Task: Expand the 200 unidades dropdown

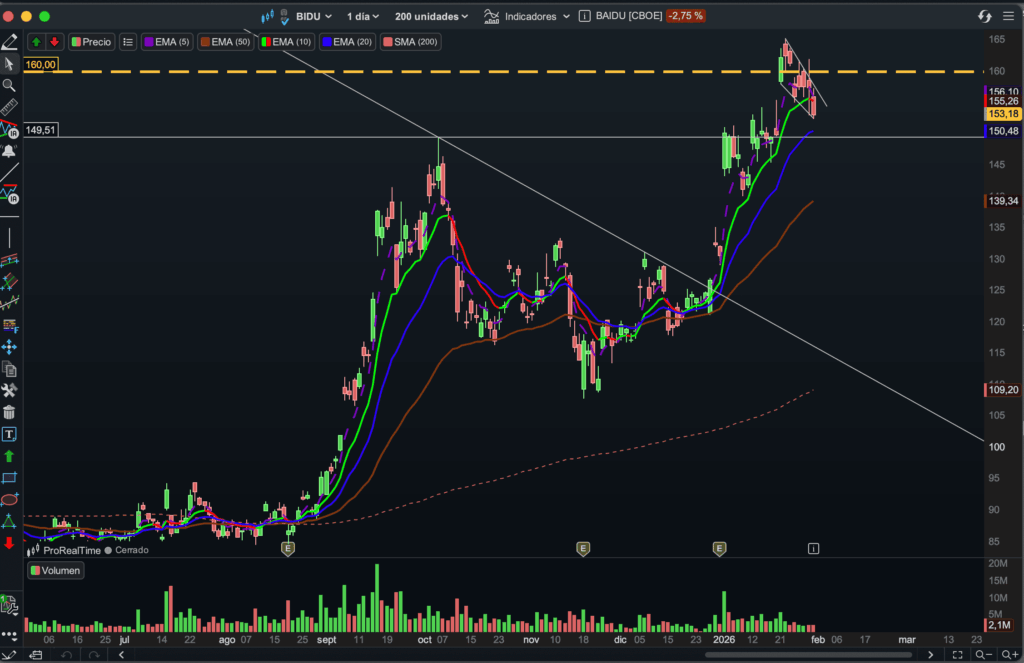Action: tap(431, 16)
